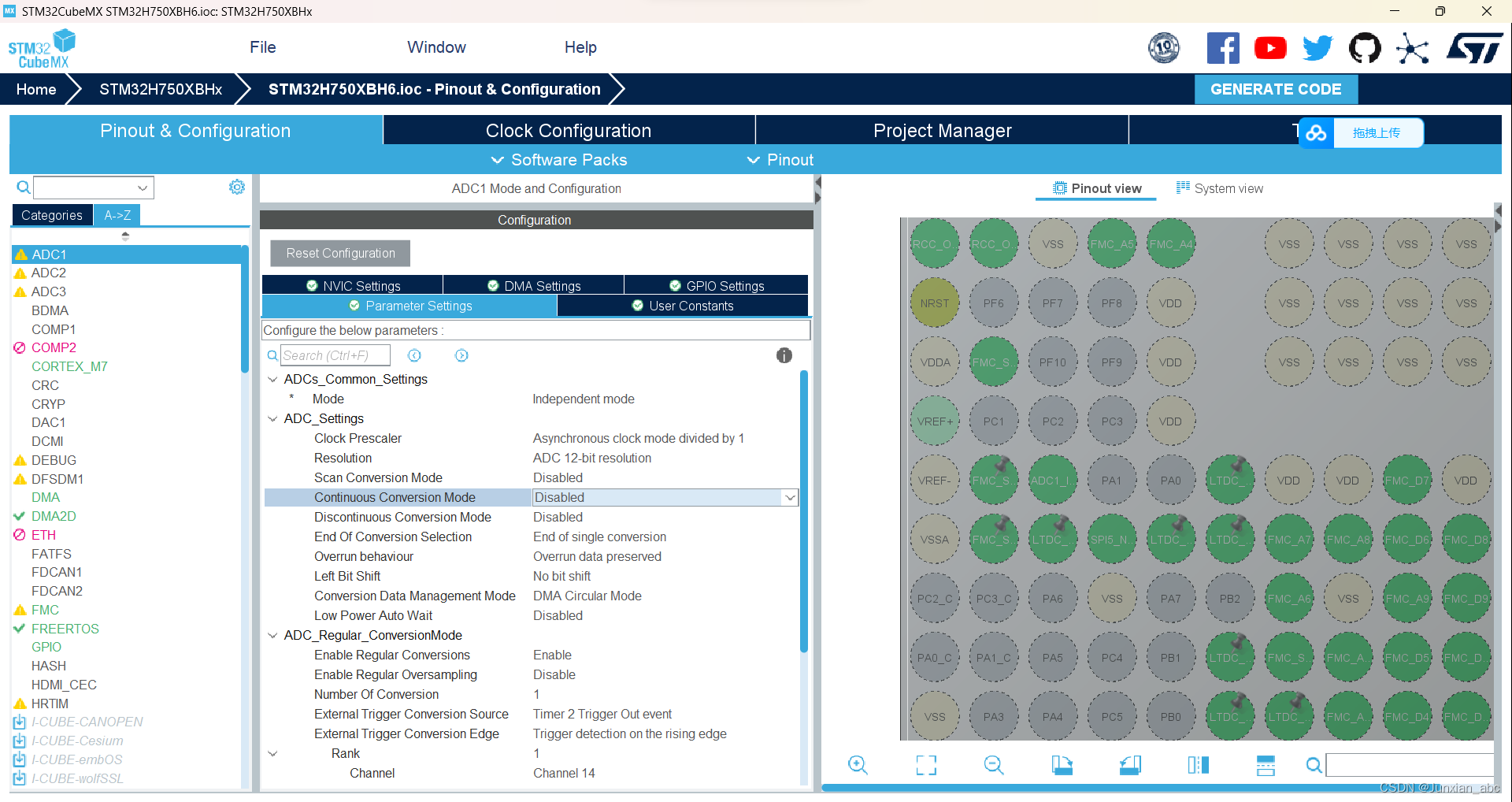
Task: Switch to the Project Manager tab
Action: (x=942, y=131)
